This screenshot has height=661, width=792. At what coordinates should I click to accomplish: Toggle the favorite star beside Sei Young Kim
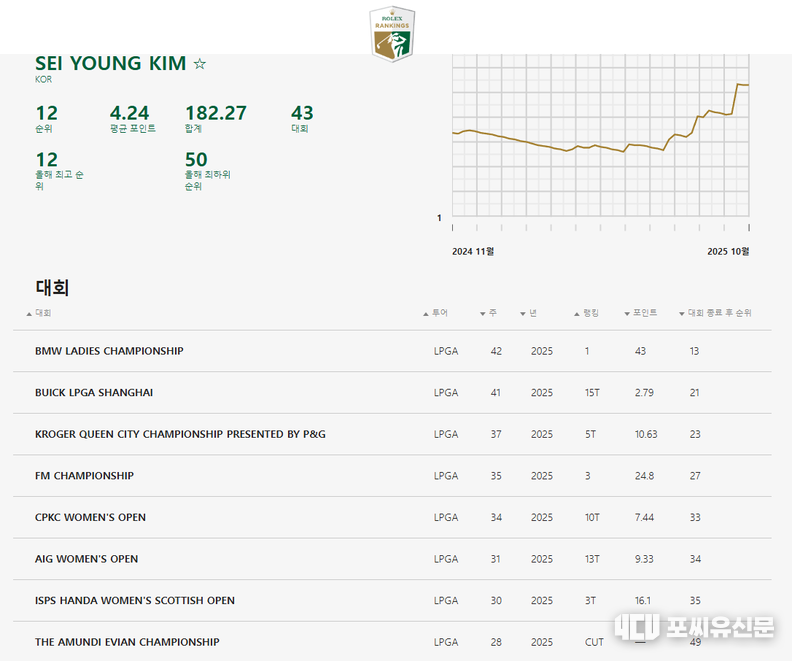(x=200, y=64)
